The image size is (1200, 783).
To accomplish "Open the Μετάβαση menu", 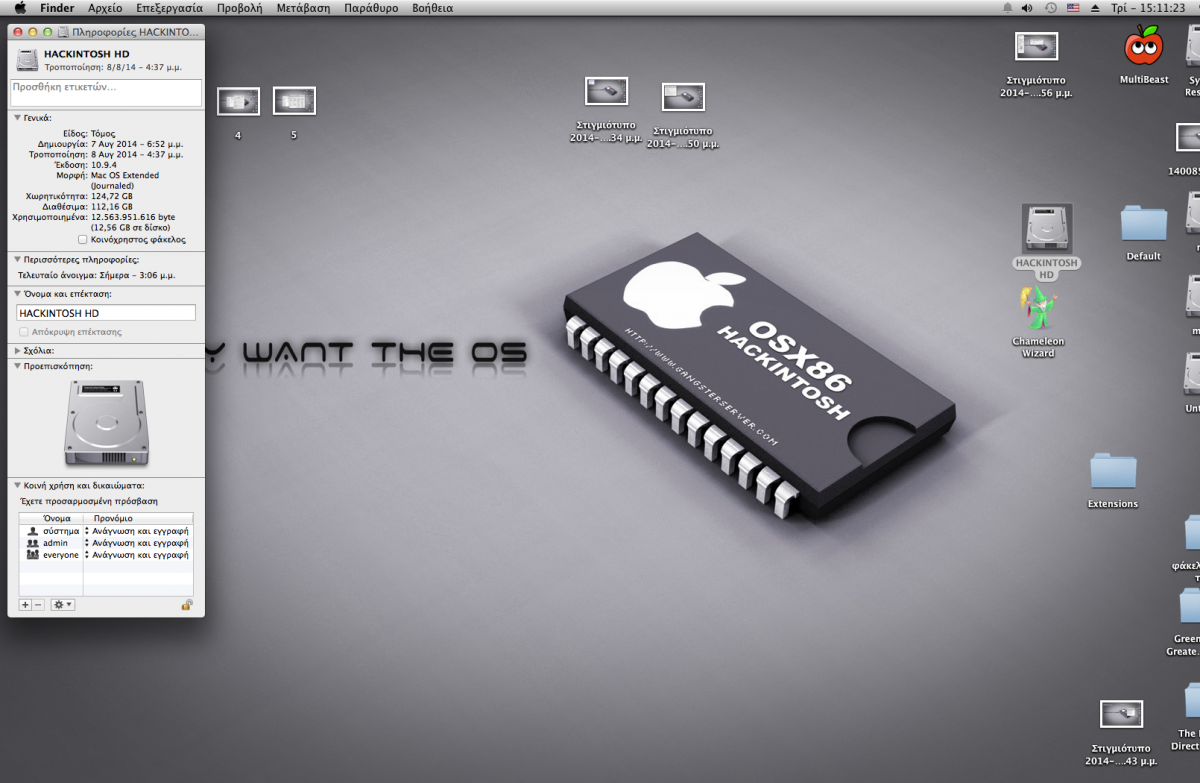I will [303, 7].
